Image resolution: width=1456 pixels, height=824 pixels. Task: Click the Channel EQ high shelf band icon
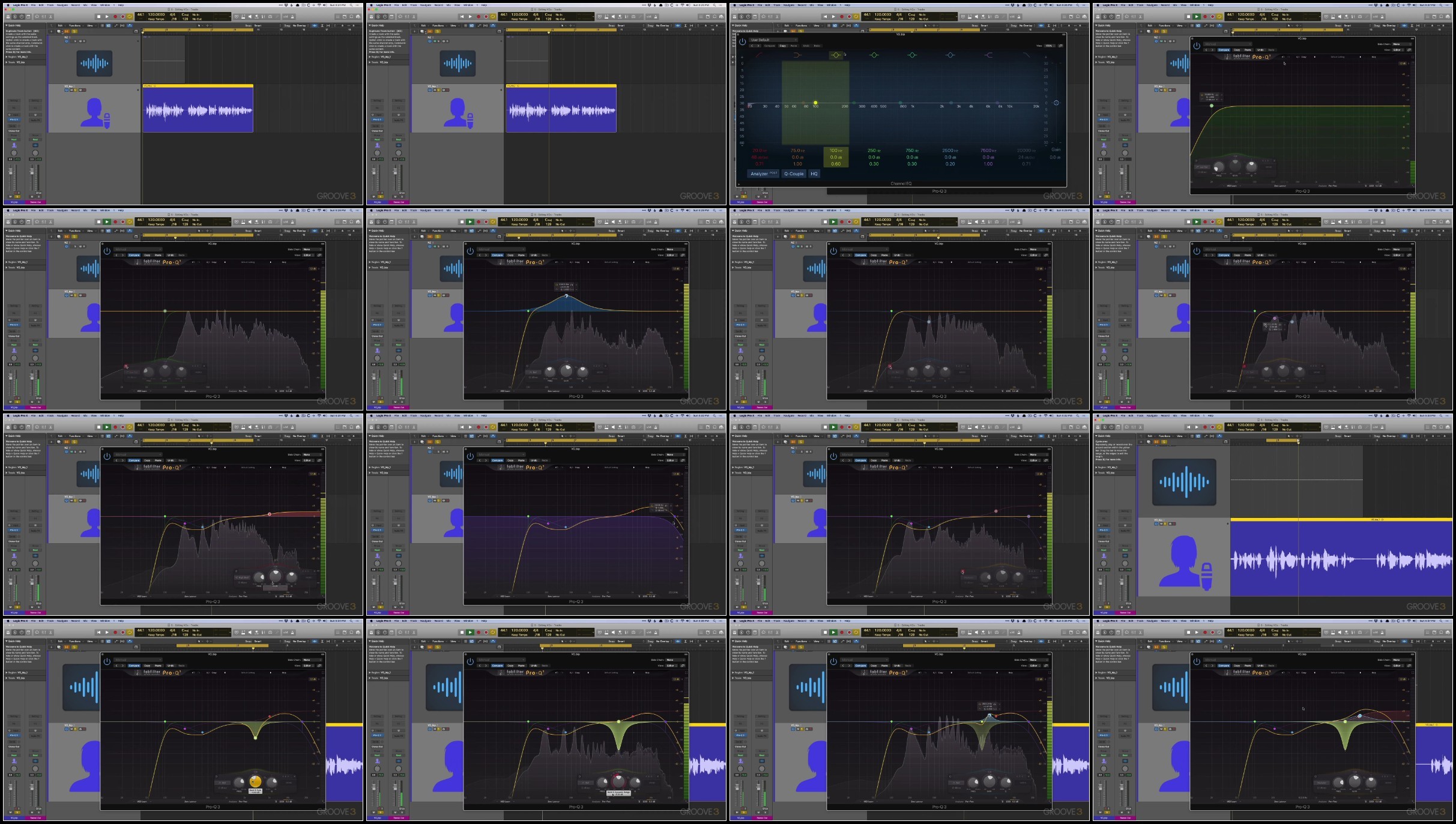989,55
